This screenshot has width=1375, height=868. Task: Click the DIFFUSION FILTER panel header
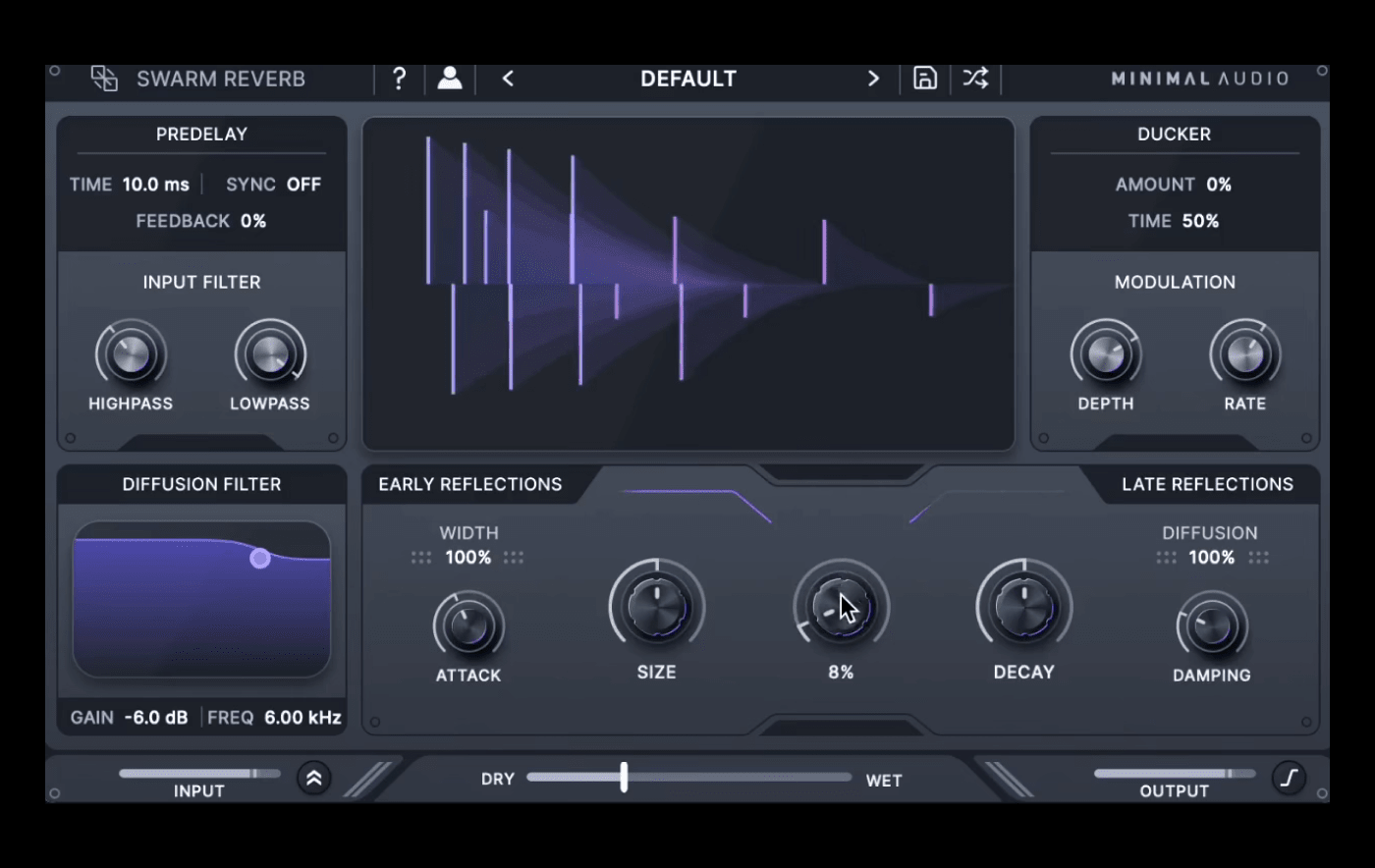pos(201,484)
